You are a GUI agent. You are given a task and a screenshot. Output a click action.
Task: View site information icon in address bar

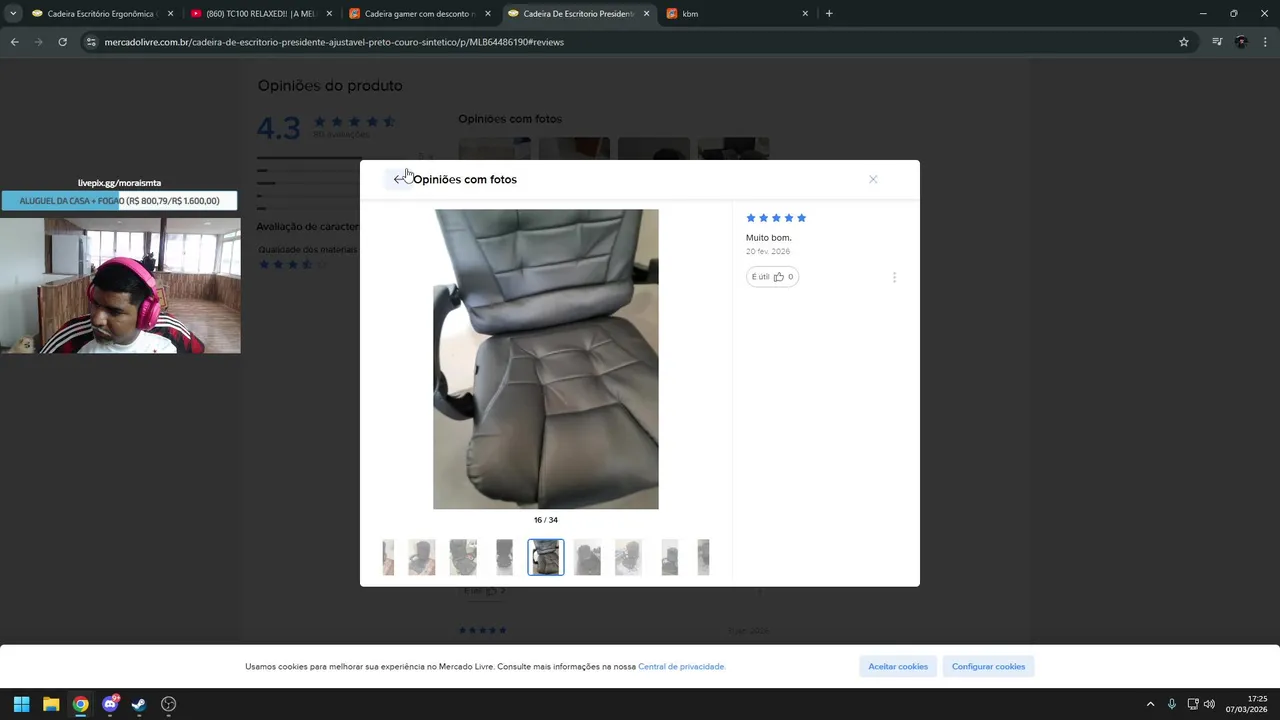click(x=91, y=42)
